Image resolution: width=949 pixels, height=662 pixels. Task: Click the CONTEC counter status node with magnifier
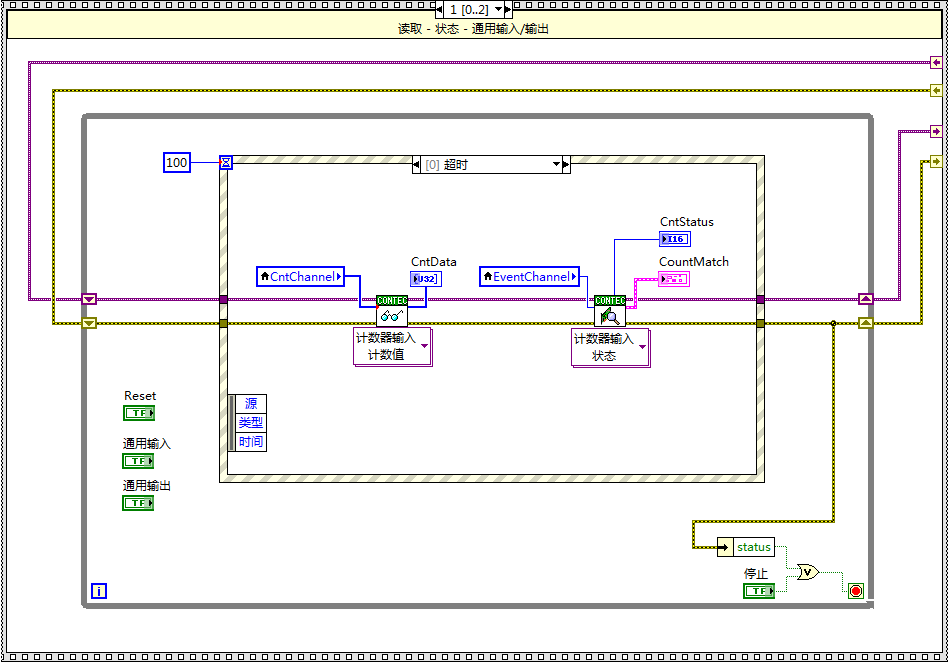[609, 311]
